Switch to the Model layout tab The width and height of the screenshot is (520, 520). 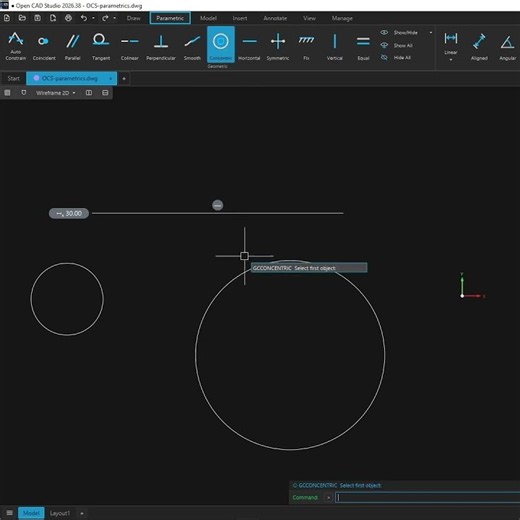pyautogui.click(x=31, y=513)
